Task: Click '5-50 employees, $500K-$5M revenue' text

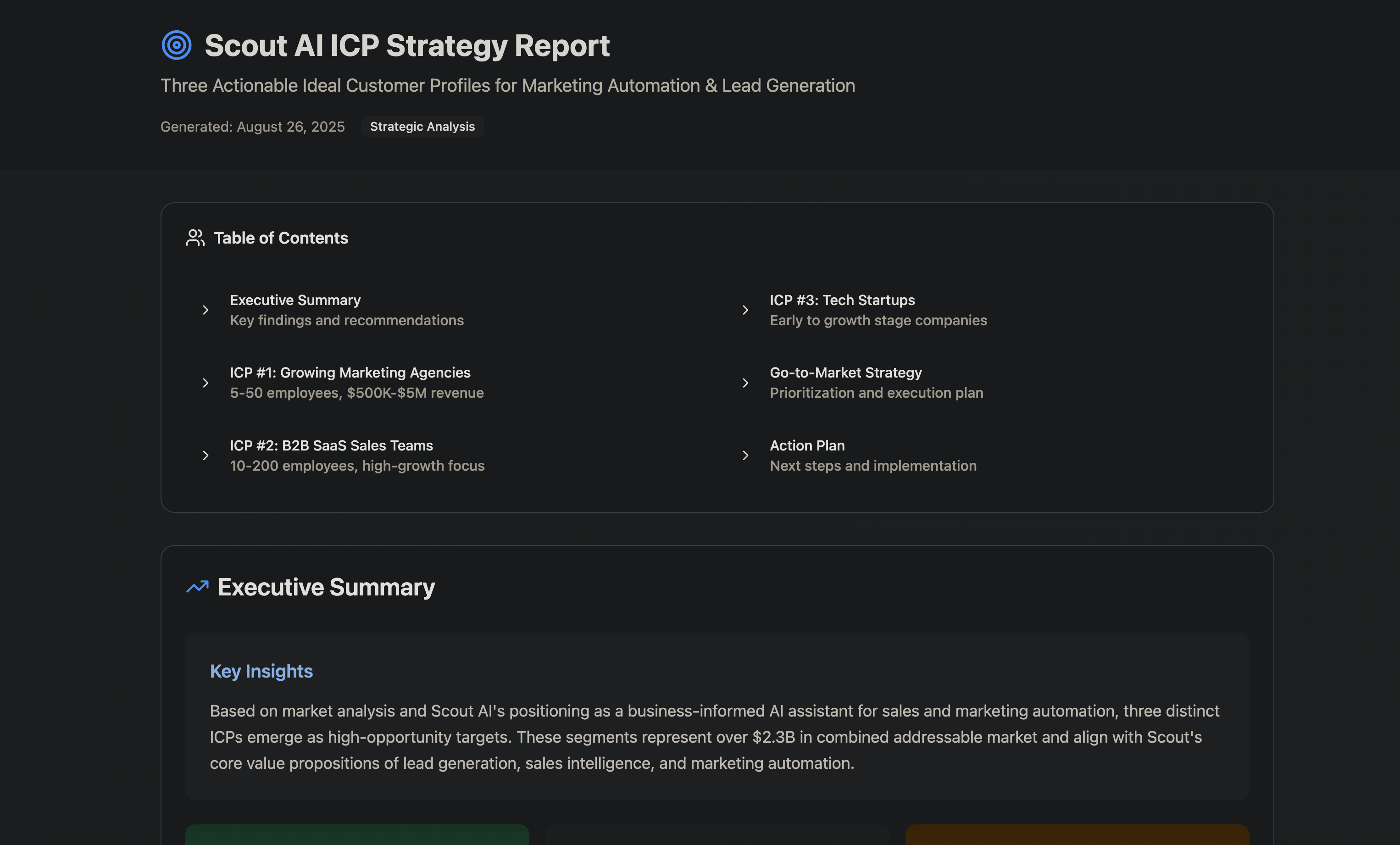Action: click(x=357, y=393)
